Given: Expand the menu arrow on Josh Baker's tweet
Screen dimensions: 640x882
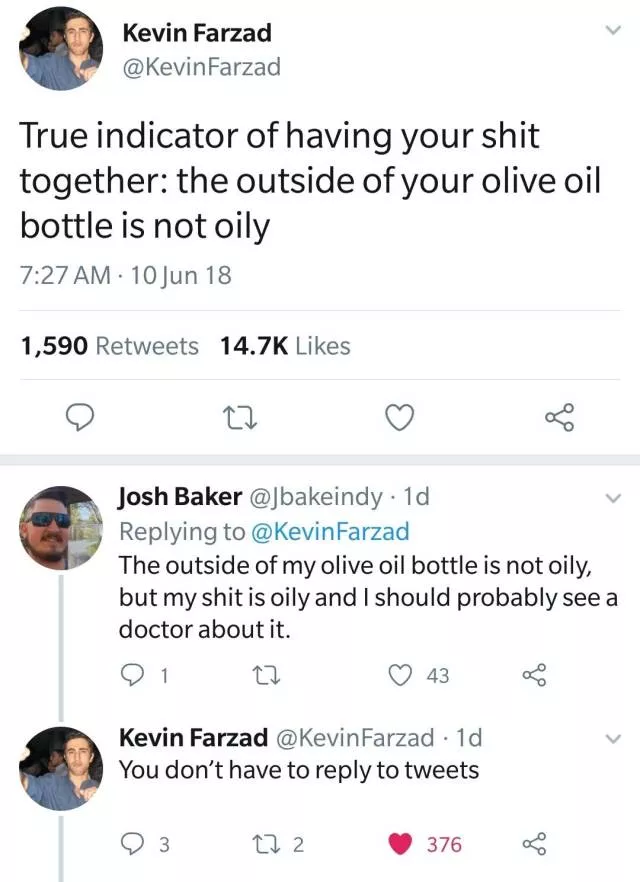Looking at the screenshot, I should (x=614, y=496).
